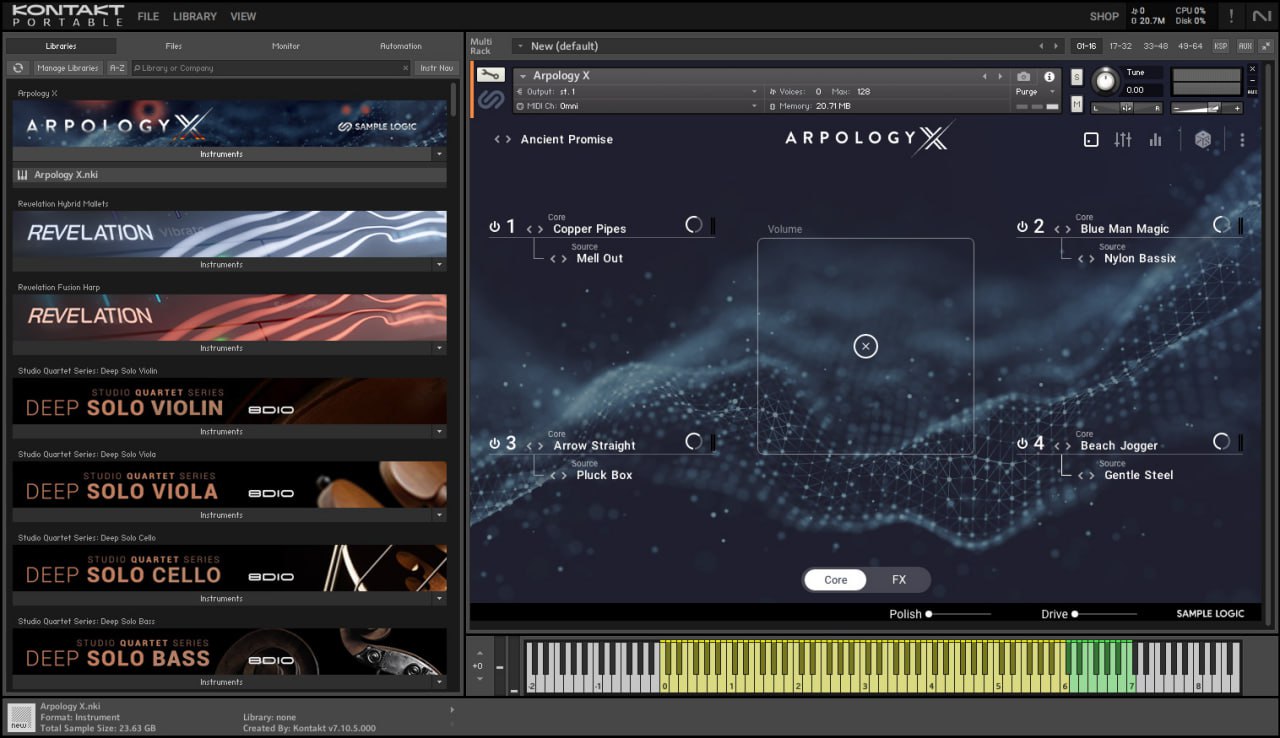This screenshot has width=1280, height=738.
Task: Open the FILE menu
Action: click(x=148, y=16)
